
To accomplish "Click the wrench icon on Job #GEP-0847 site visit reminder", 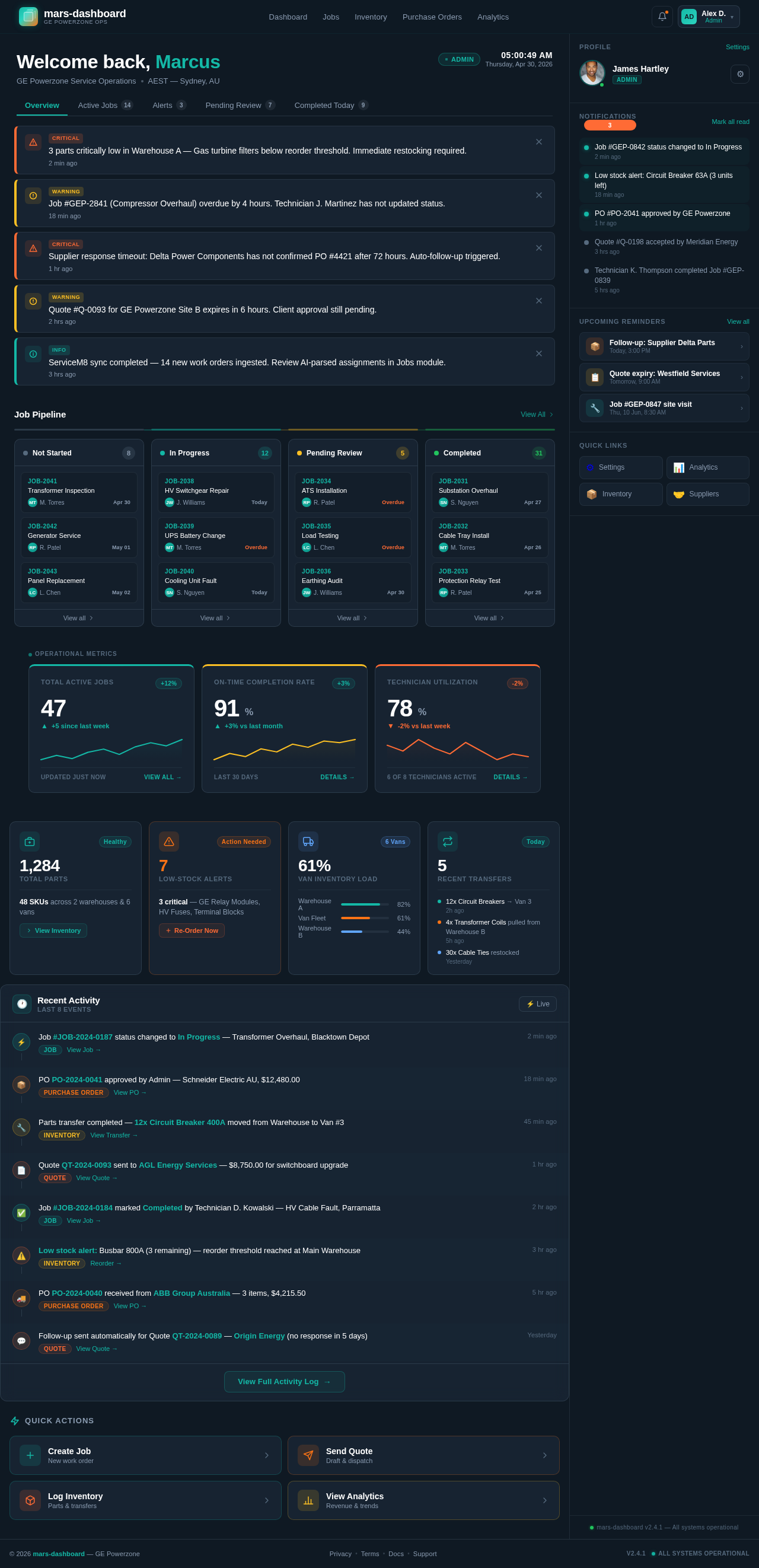I will (x=595, y=408).
